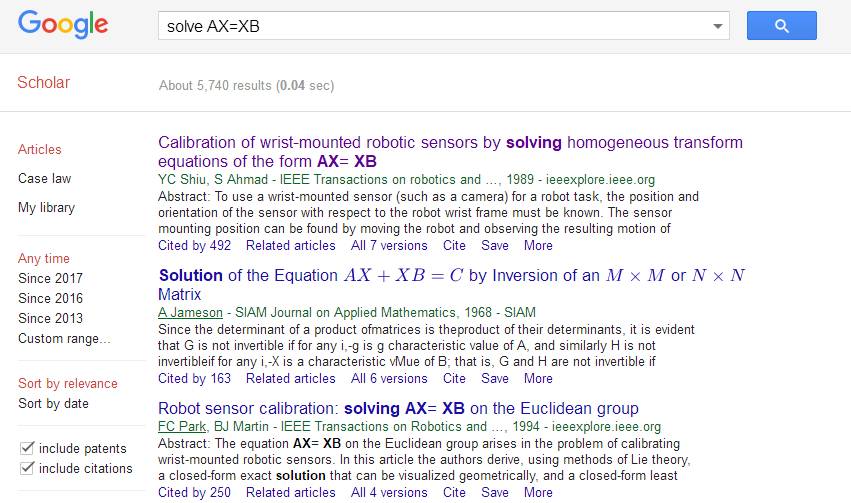
Task: Filter results Since 2016
Action: click(x=50, y=298)
